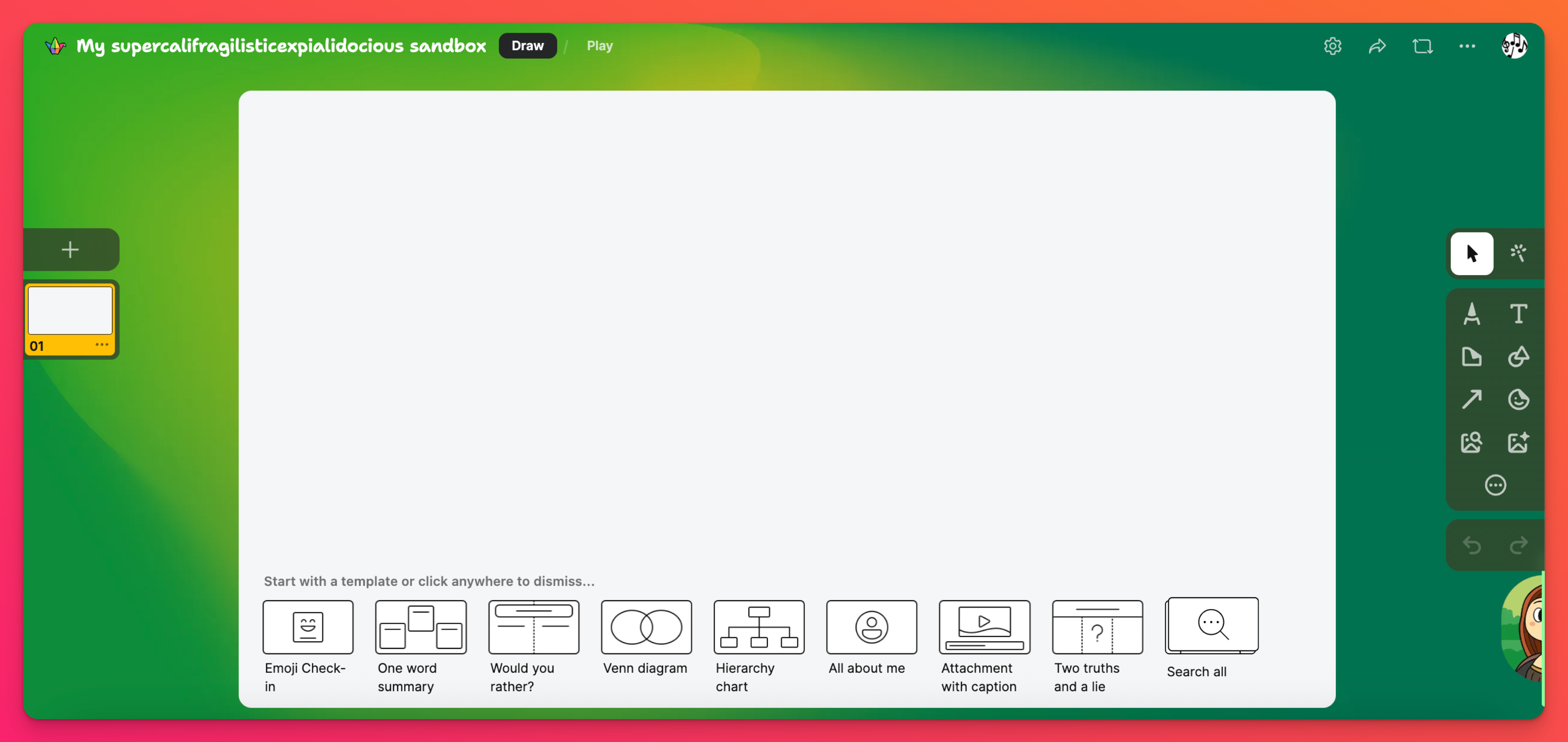Select the Text tool
Viewport: 1568px width, 742px height.
point(1518,314)
